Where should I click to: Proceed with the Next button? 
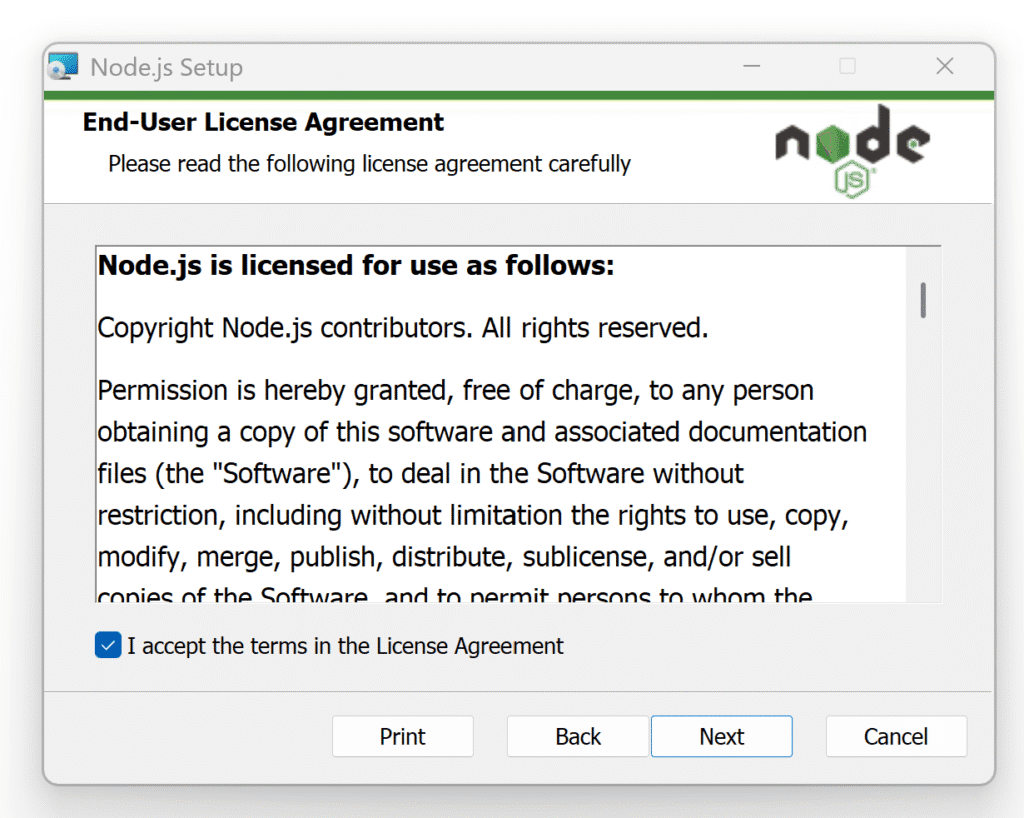[722, 736]
